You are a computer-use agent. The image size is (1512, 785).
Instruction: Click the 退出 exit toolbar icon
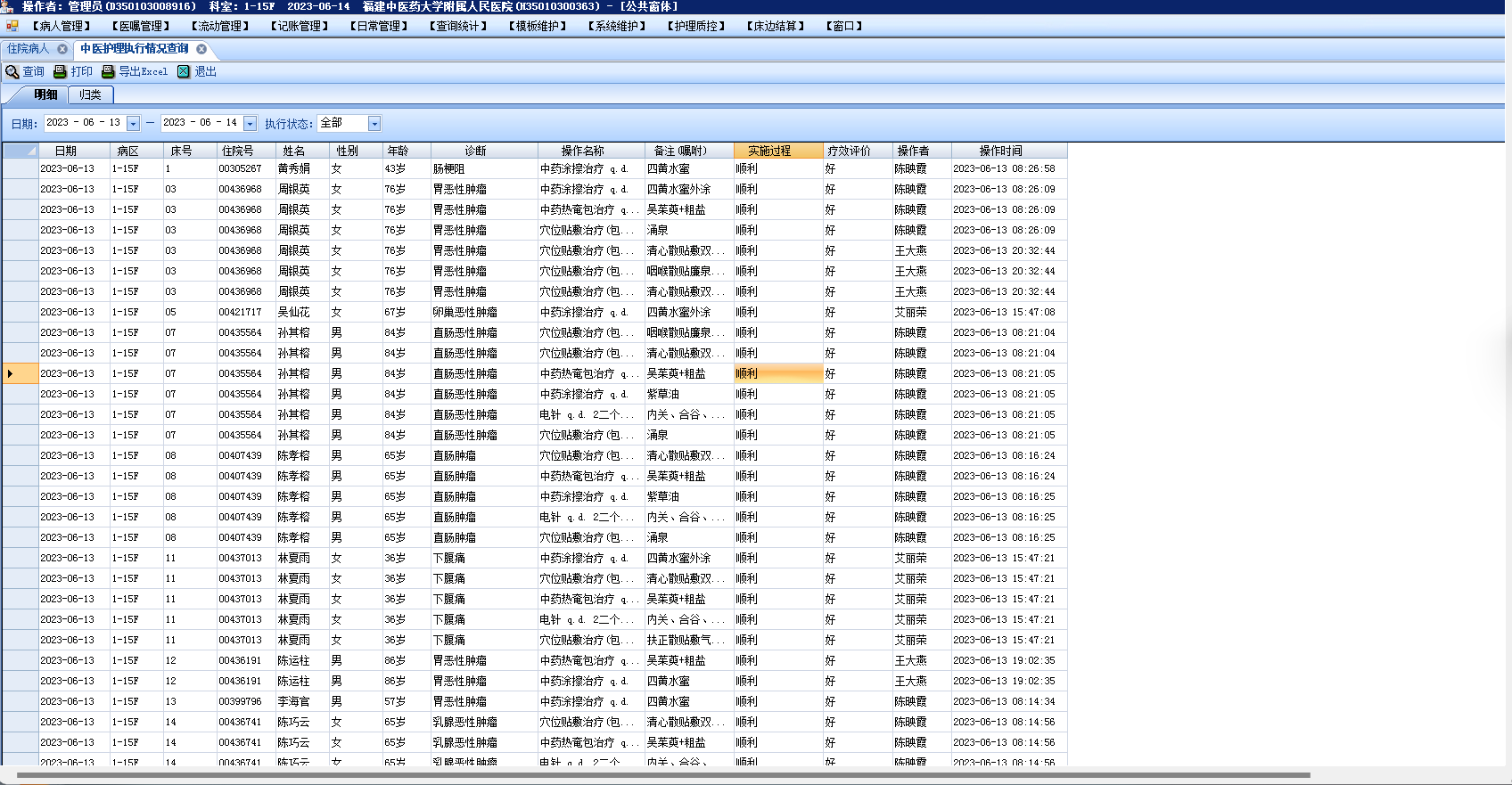point(184,71)
